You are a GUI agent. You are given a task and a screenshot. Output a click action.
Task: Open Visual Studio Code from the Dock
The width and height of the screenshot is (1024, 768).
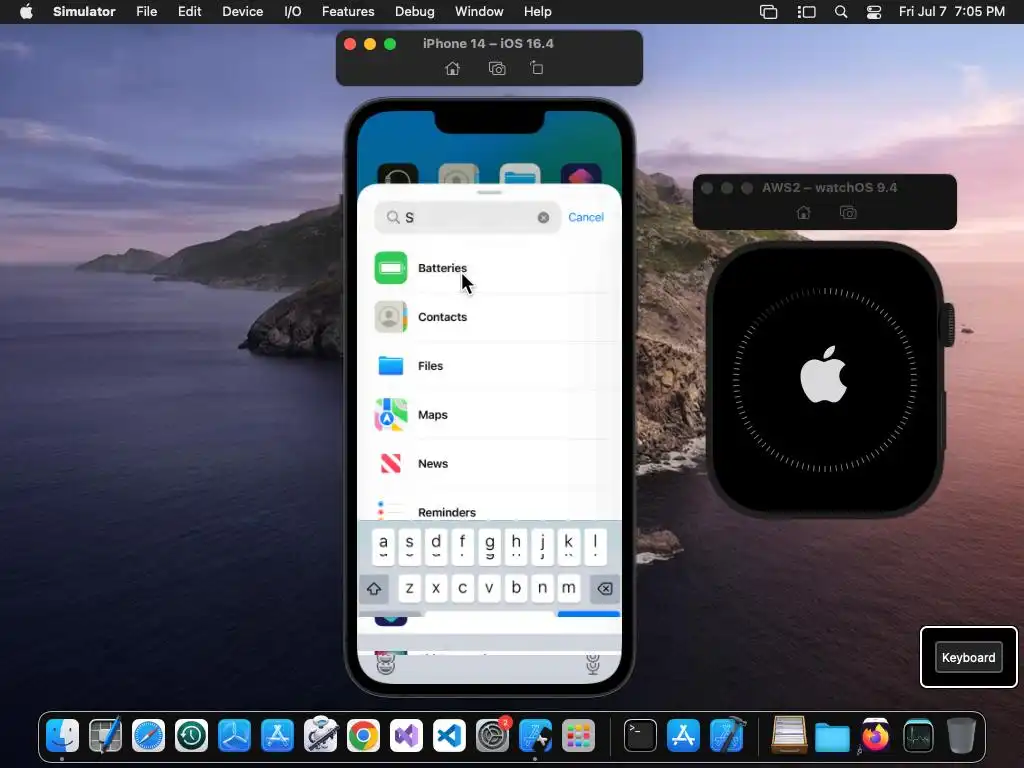[449, 736]
